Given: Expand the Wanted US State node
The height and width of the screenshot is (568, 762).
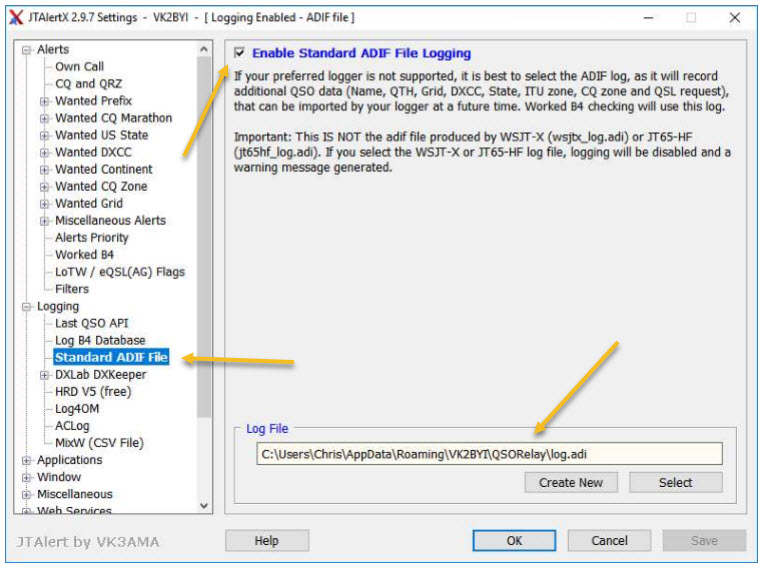Looking at the screenshot, I should pos(44,135).
